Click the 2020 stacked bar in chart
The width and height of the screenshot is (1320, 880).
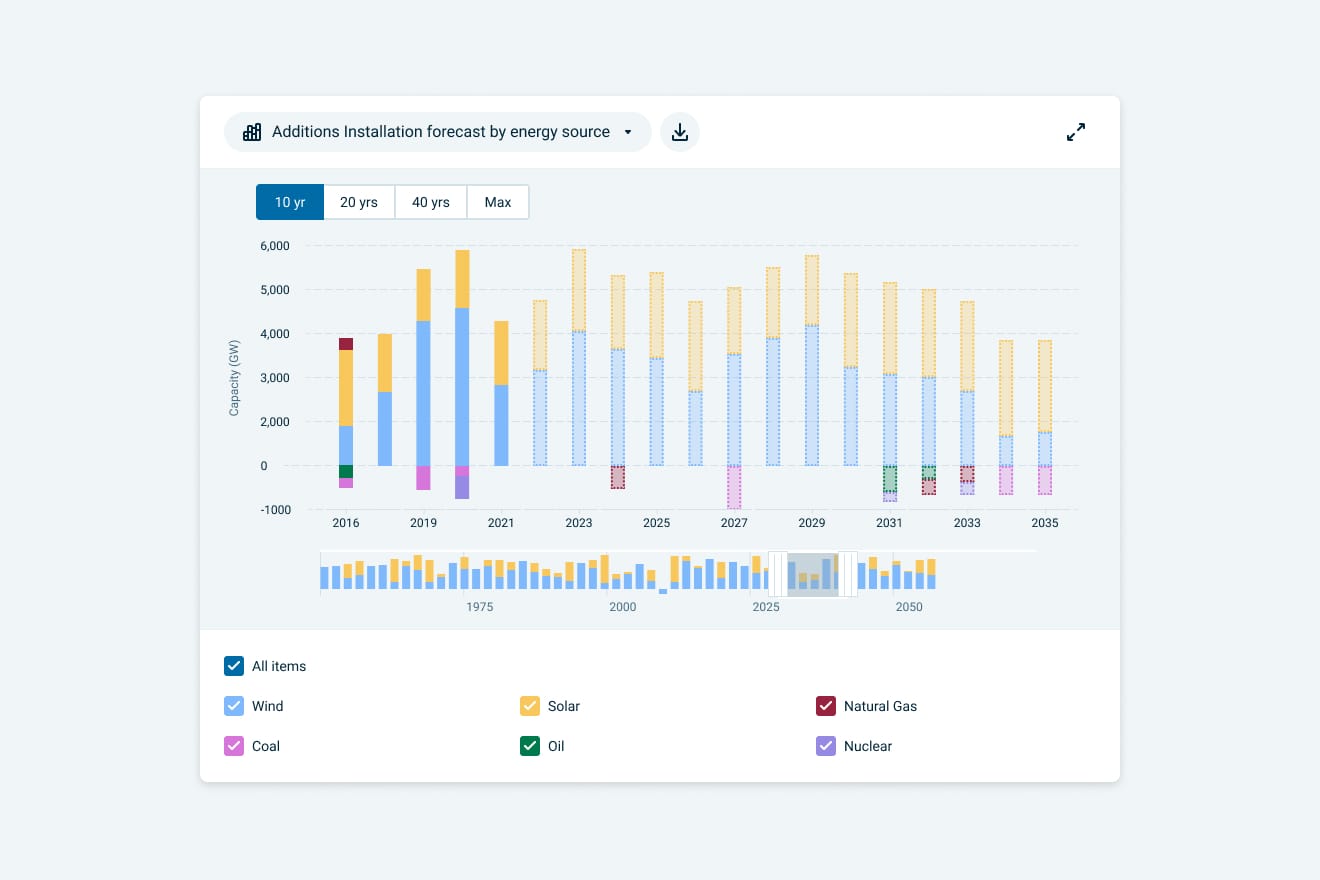tap(462, 374)
